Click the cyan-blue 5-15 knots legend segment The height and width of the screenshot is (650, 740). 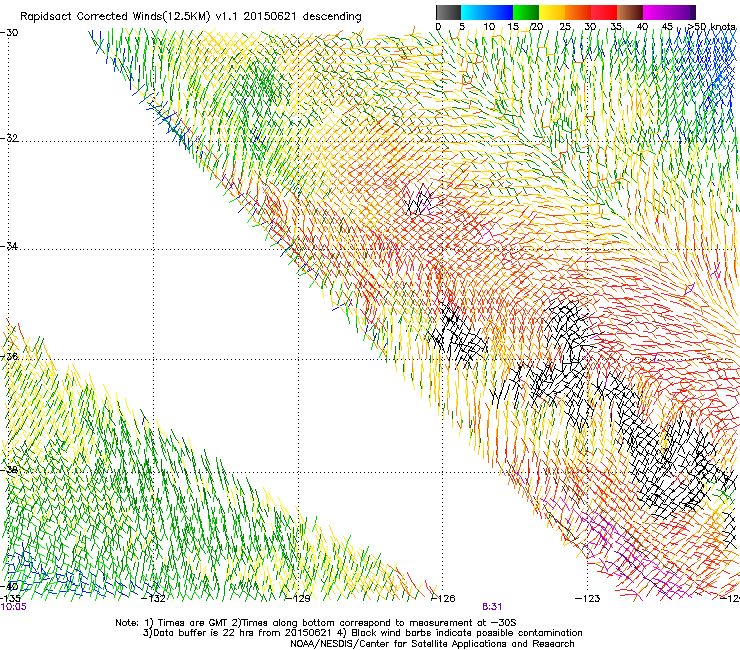[487, 12]
